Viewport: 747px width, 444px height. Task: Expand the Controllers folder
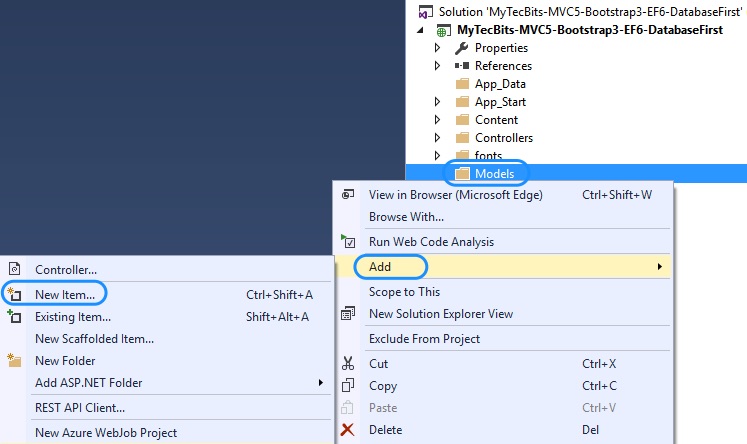[437, 138]
